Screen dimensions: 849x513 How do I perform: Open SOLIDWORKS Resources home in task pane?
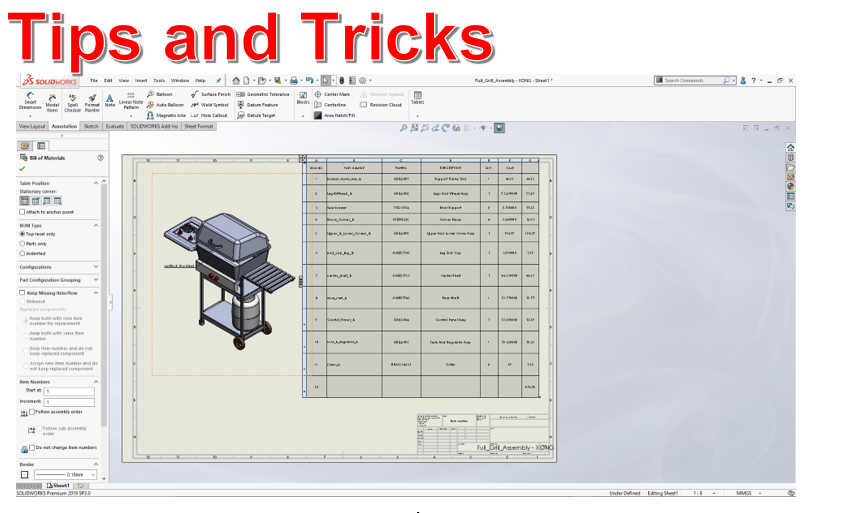pos(791,147)
